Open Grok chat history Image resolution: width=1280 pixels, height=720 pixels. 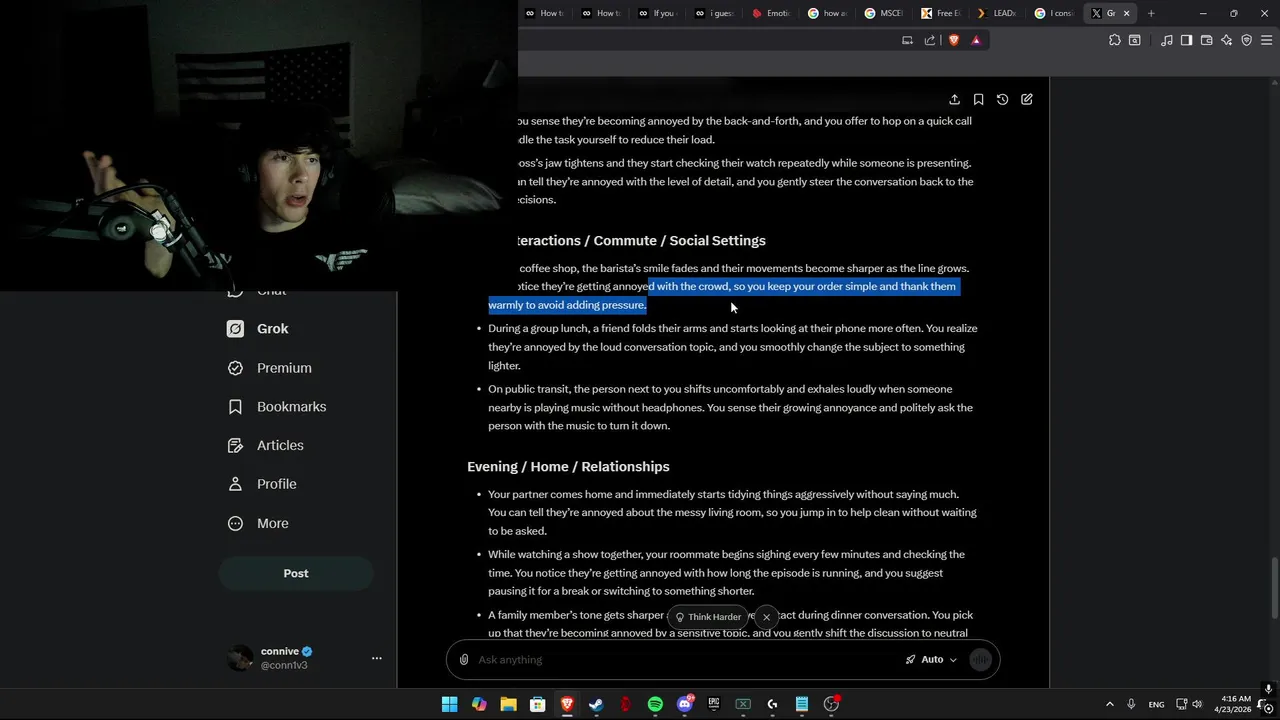(x=1002, y=100)
